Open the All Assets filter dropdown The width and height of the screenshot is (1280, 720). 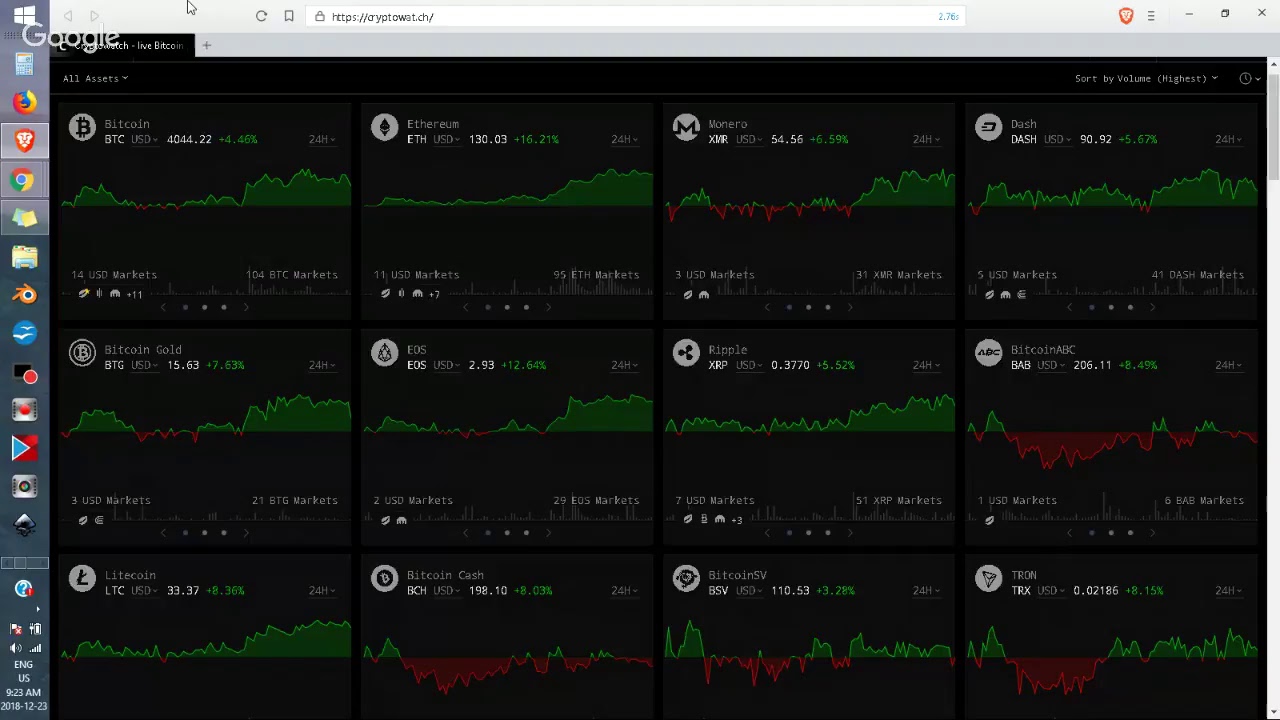pos(95,78)
